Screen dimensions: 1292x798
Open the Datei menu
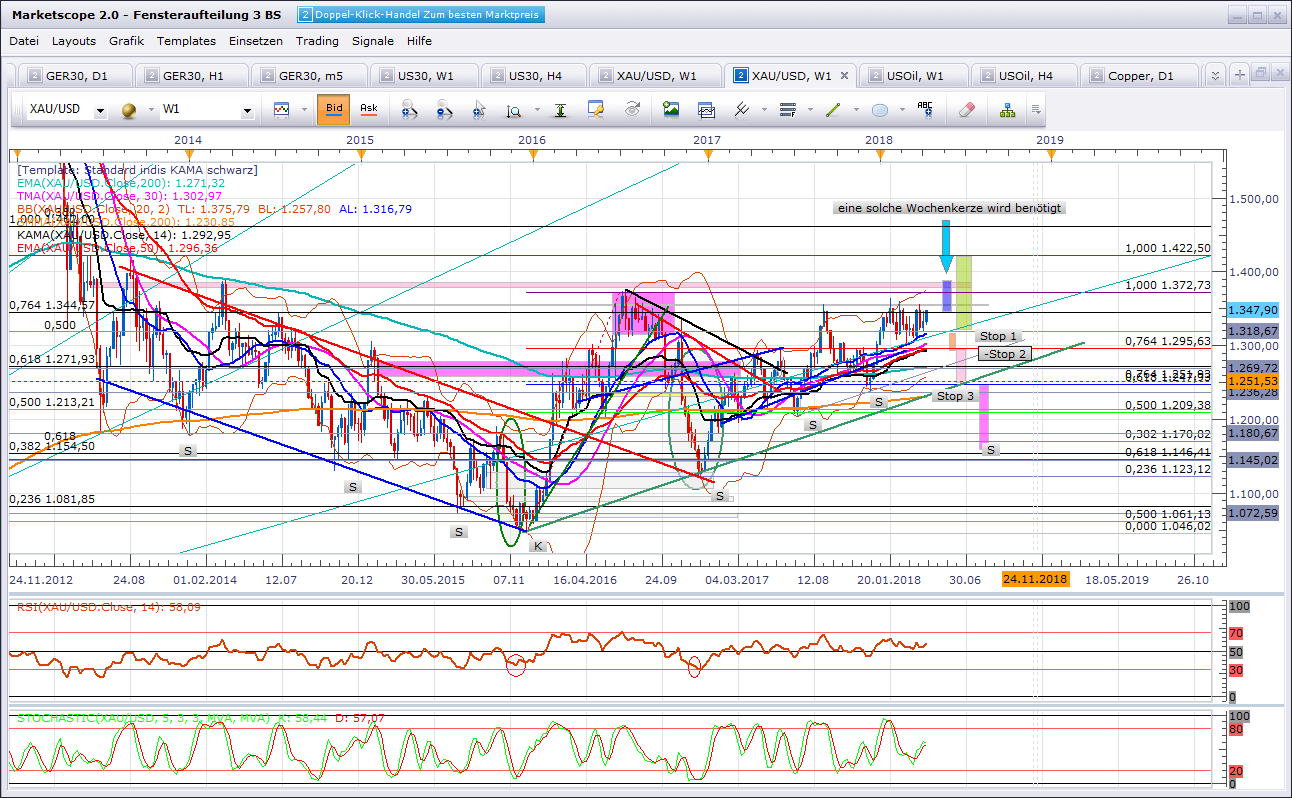click(x=24, y=41)
